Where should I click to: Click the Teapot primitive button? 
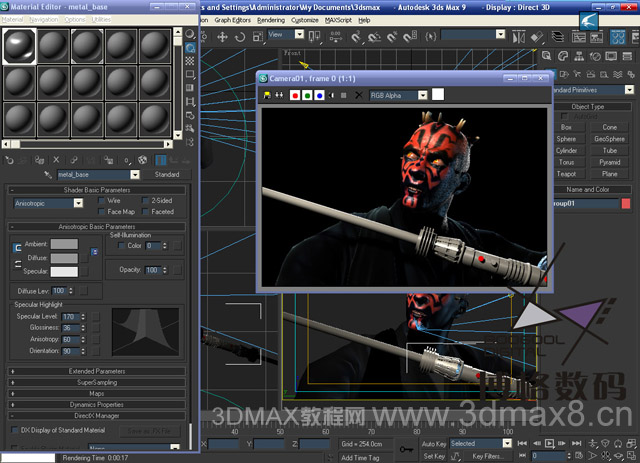(567, 173)
